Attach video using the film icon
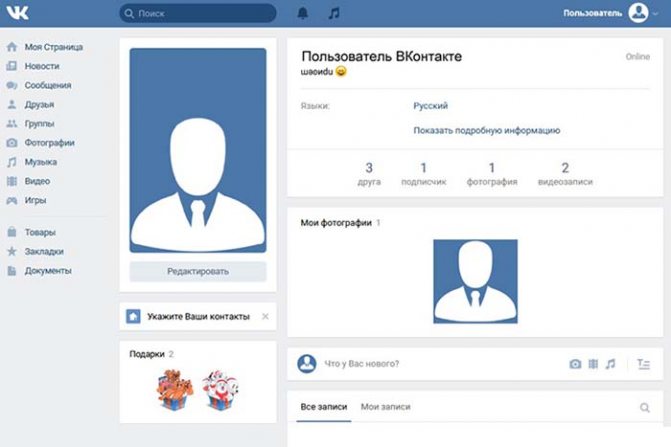This screenshot has width=671, height=447. tap(593, 364)
